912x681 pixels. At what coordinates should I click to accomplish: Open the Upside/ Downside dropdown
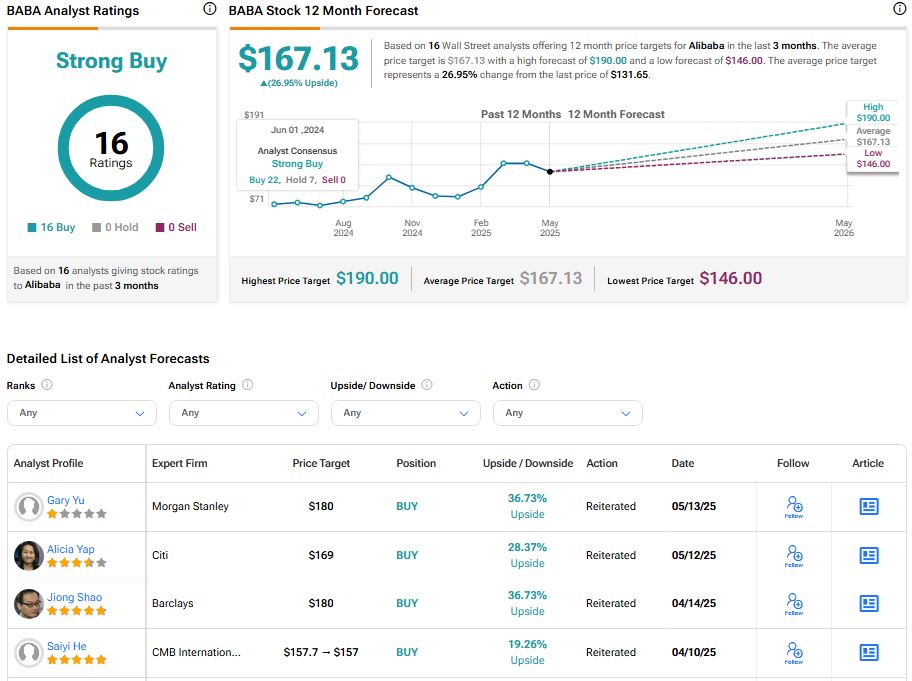(x=405, y=413)
